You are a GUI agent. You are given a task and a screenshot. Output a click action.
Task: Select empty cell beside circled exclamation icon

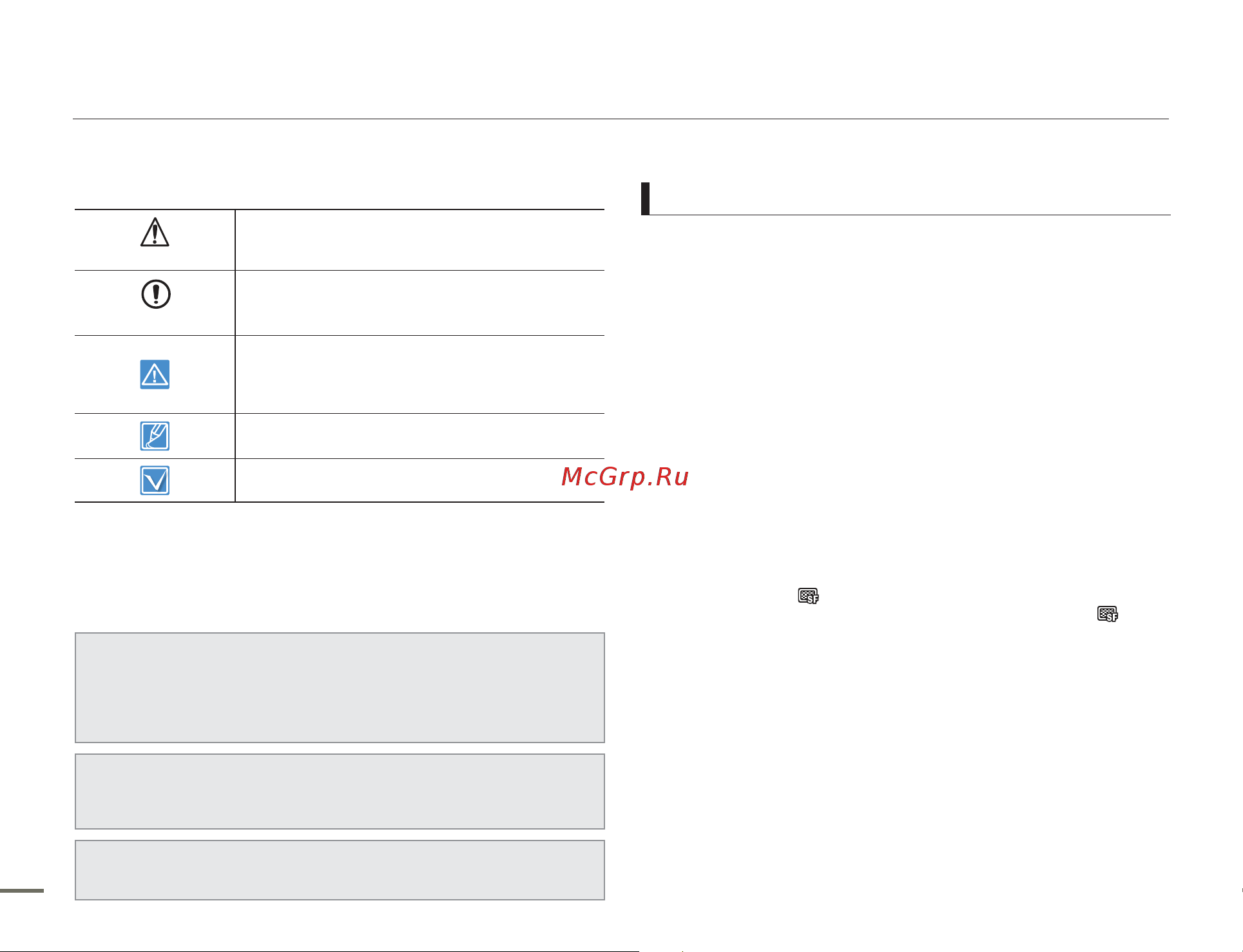(x=420, y=303)
